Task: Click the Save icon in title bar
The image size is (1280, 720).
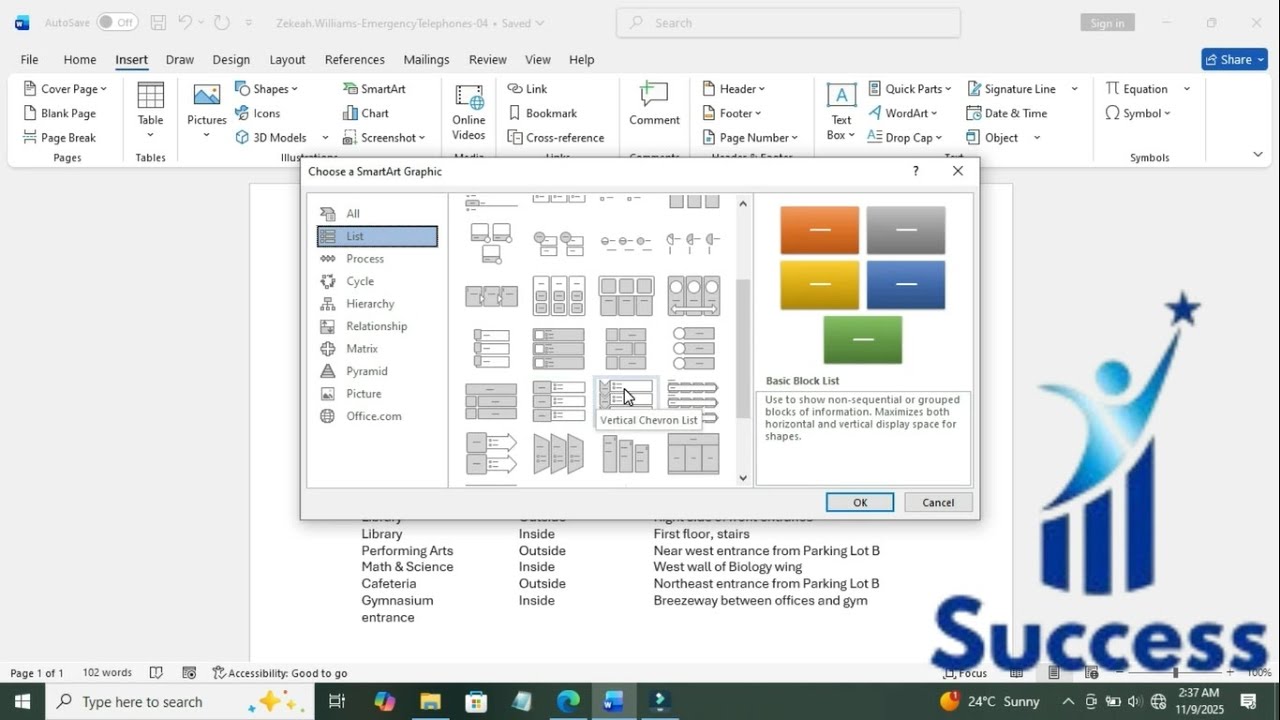Action: pyautogui.click(x=158, y=22)
